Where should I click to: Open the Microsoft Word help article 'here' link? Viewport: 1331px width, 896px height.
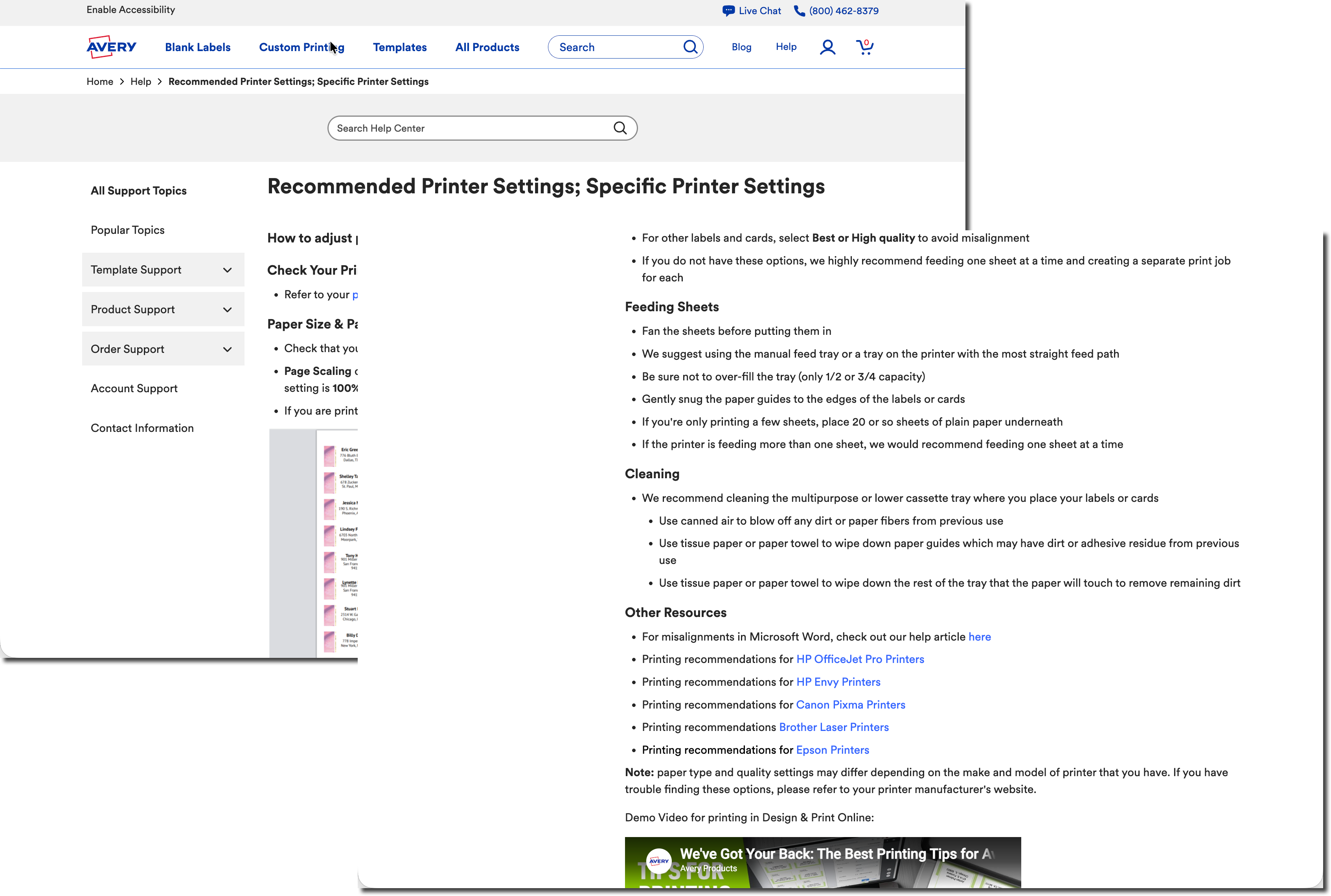[x=980, y=637]
